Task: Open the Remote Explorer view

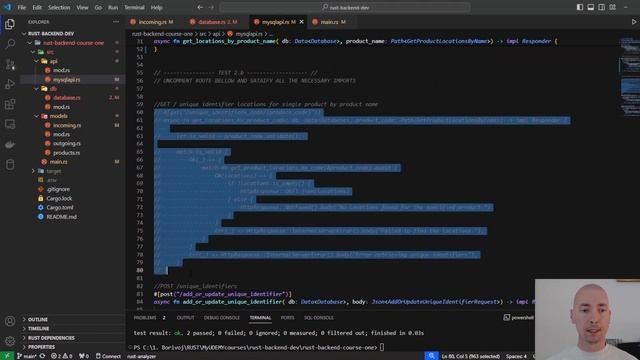Action: click(x=10, y=124)
